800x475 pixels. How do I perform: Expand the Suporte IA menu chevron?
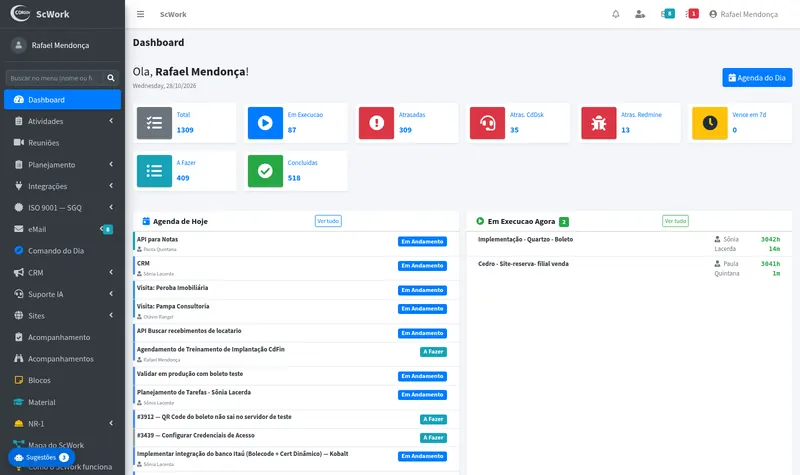[x=111, y=293]
